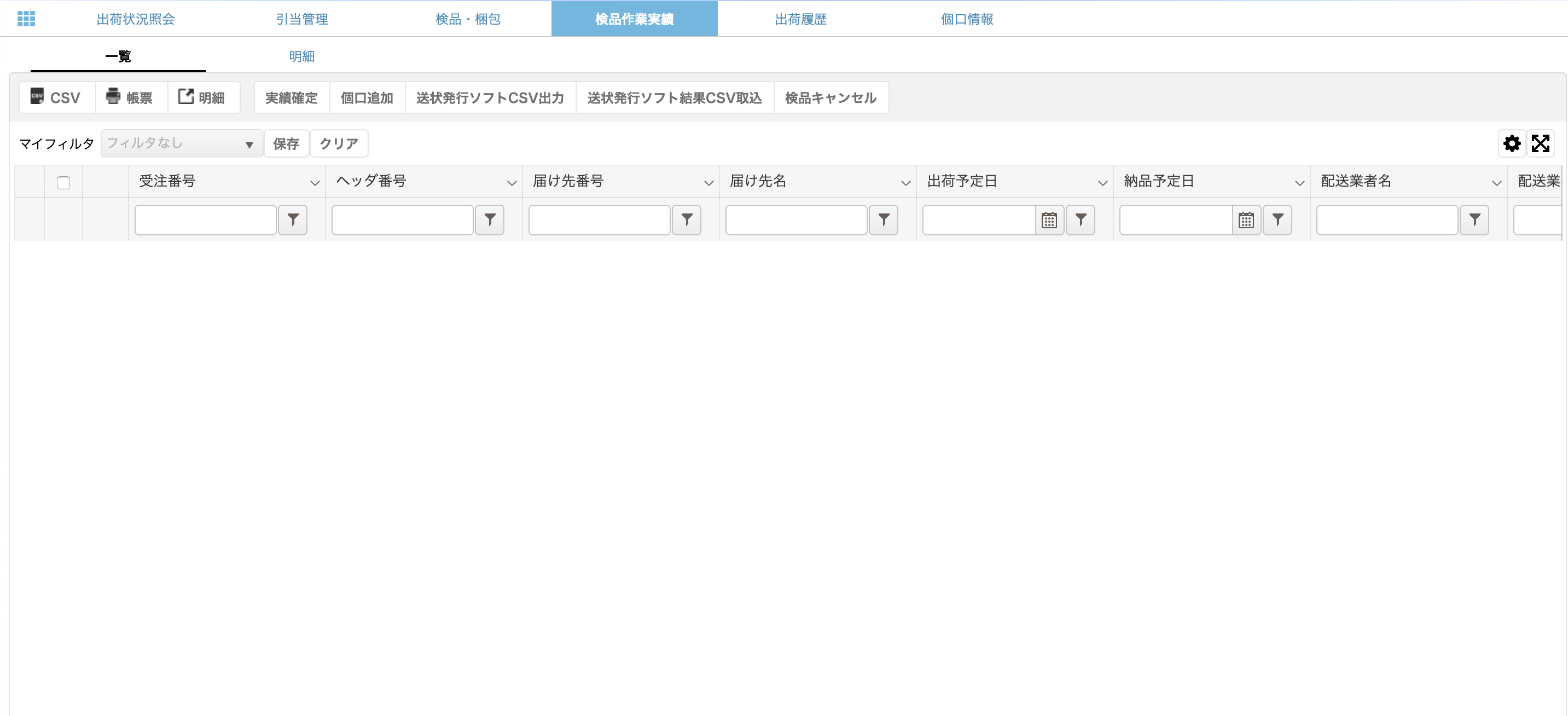Click the 個口追加 button
The height and width of the screenshot is (716, 1568).
point(367,97)
